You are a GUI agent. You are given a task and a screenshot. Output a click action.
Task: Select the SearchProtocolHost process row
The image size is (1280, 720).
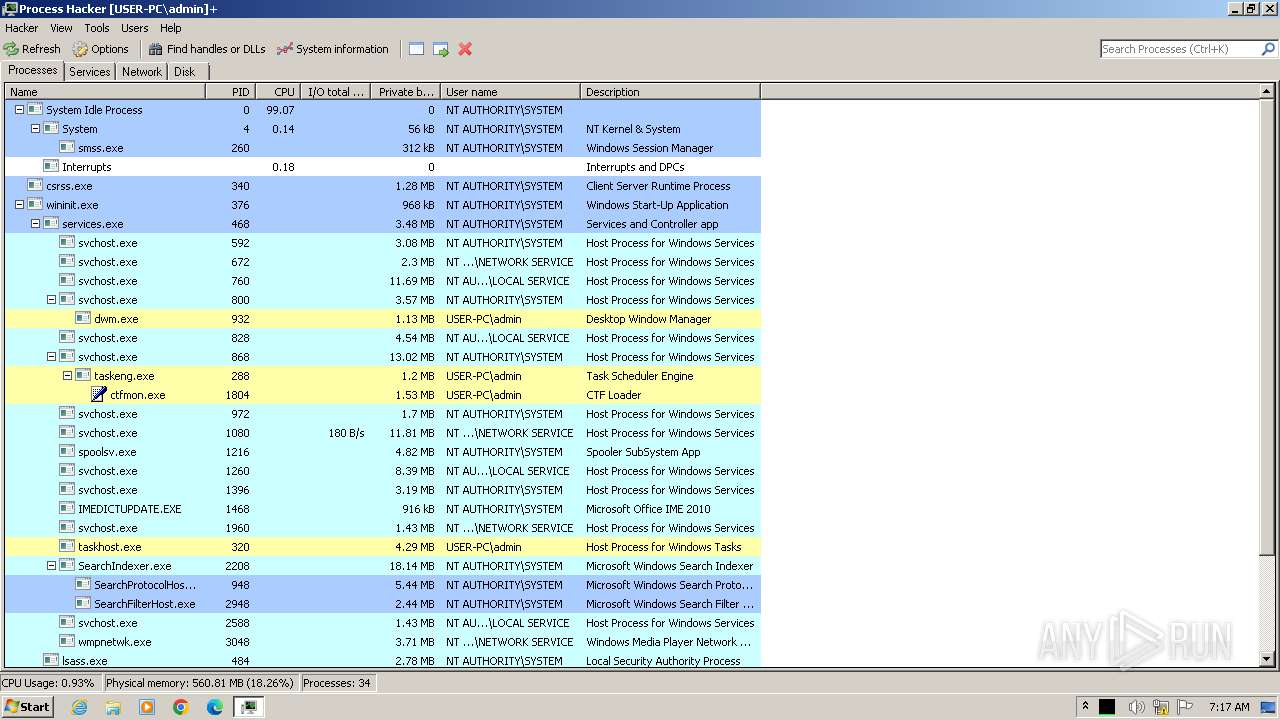383,585
